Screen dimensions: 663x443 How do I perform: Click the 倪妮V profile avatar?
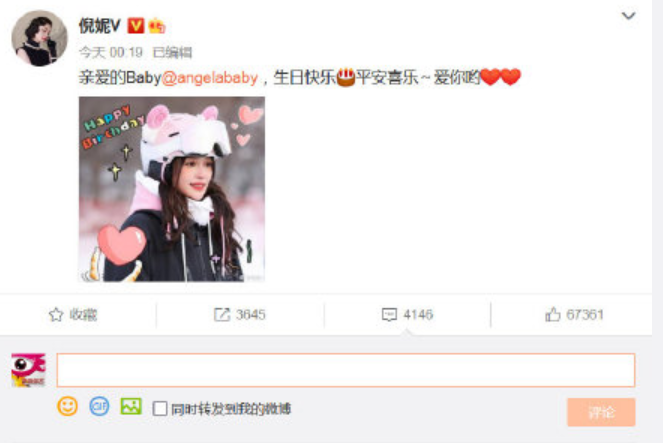[39, 38]
